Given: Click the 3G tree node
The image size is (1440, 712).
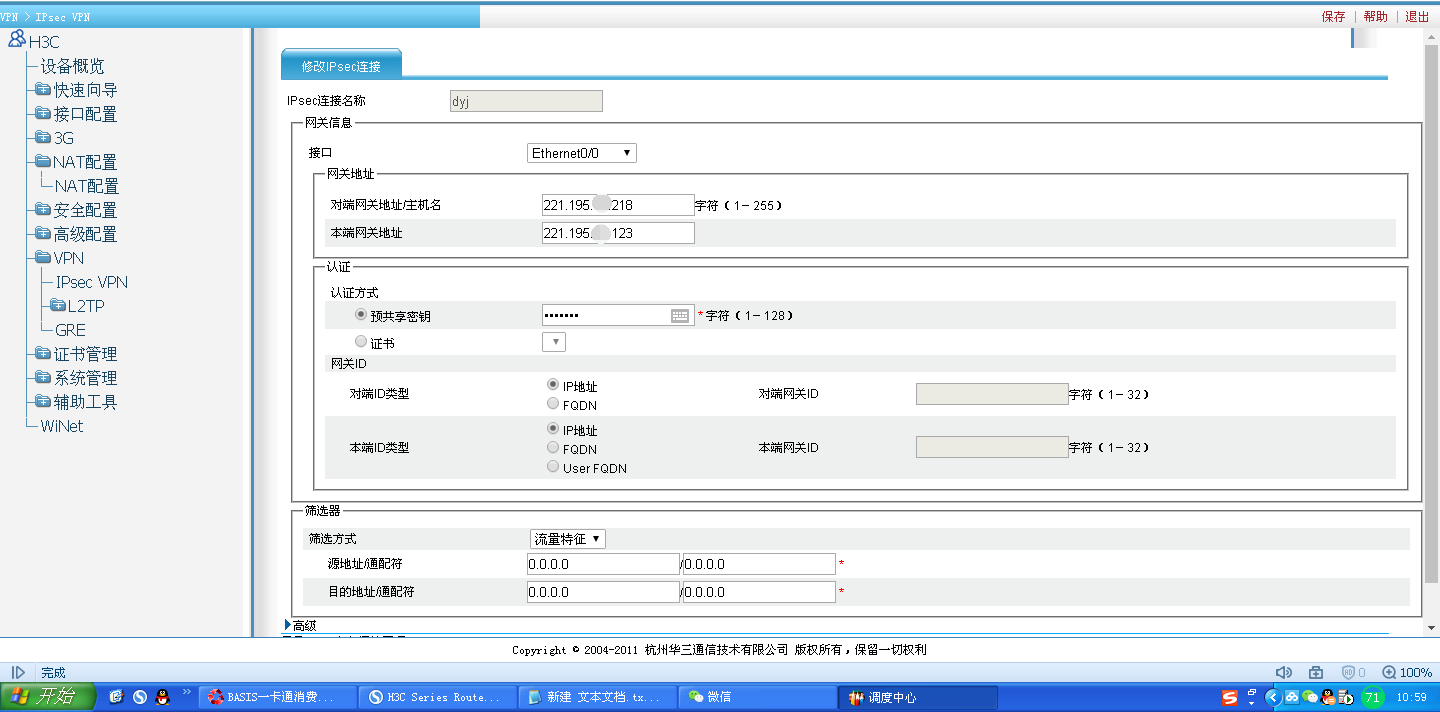Looking at the screenshot, I should [x=64, y=138].
